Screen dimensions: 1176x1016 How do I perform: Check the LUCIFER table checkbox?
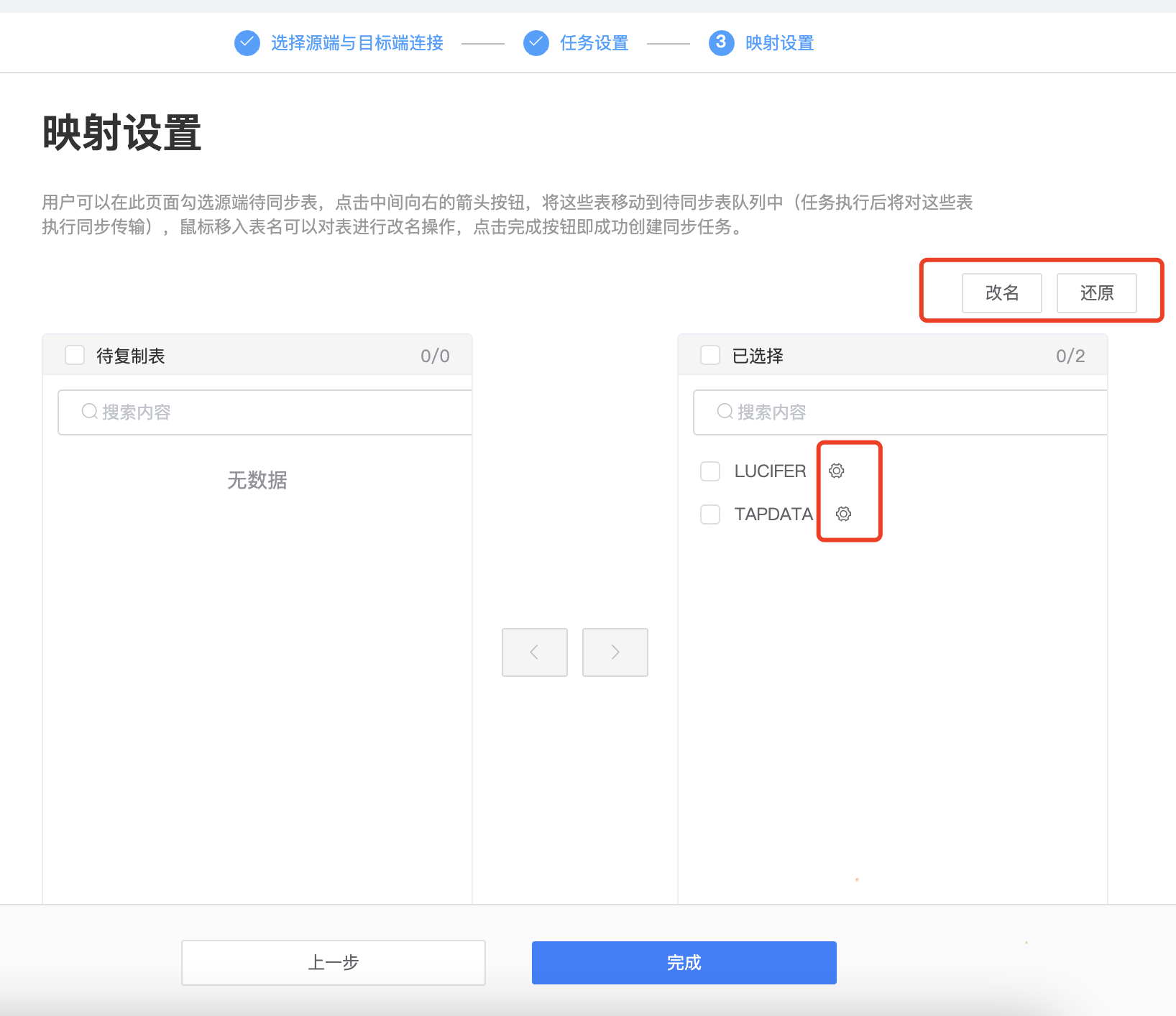tap(710, 471)
